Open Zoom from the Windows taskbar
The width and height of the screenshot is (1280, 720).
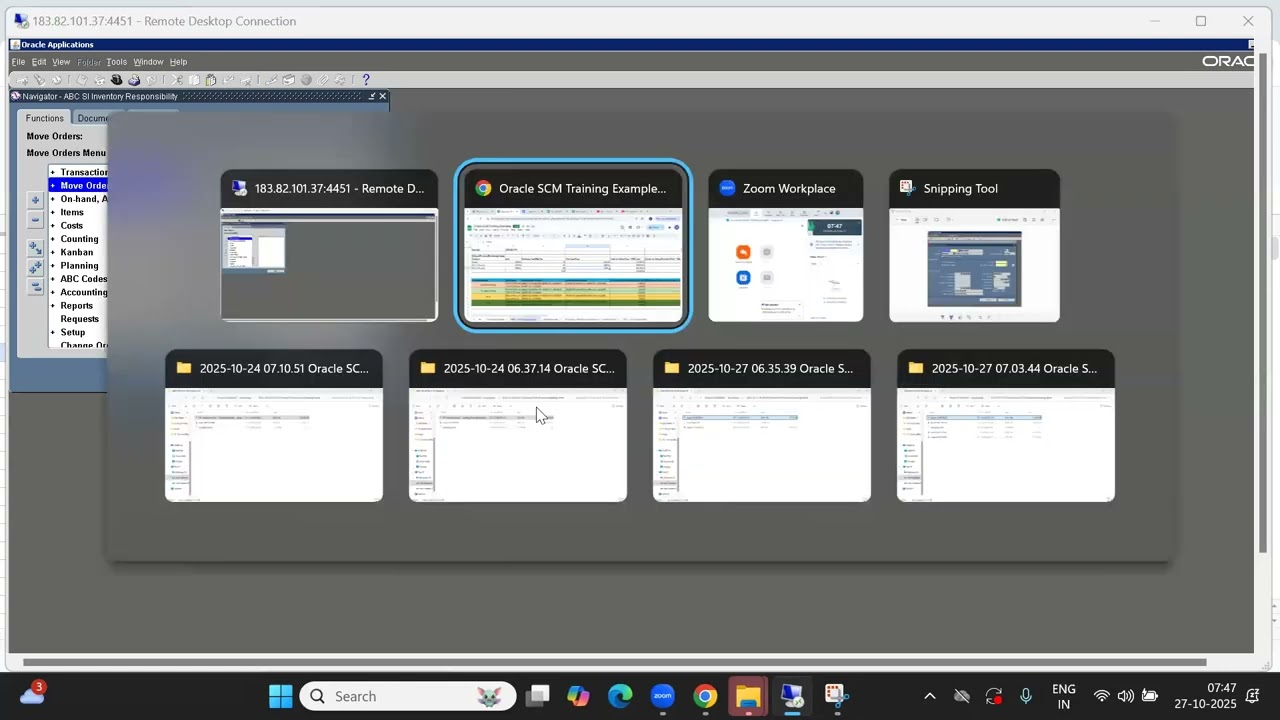(x=662, y=696)
